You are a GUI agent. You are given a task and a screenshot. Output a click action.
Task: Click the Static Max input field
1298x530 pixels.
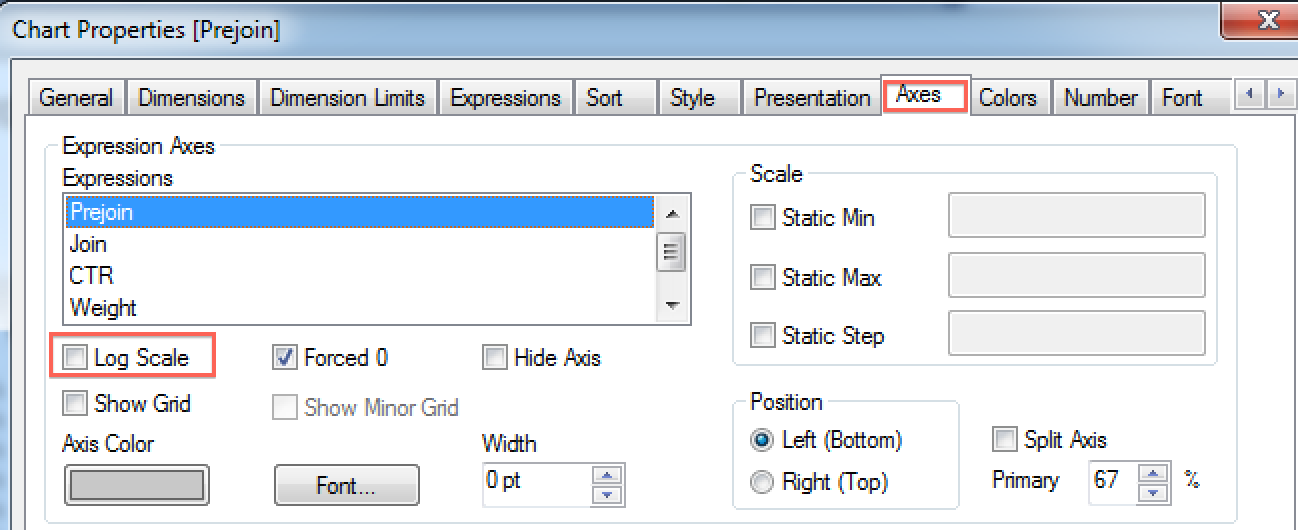1076,275
